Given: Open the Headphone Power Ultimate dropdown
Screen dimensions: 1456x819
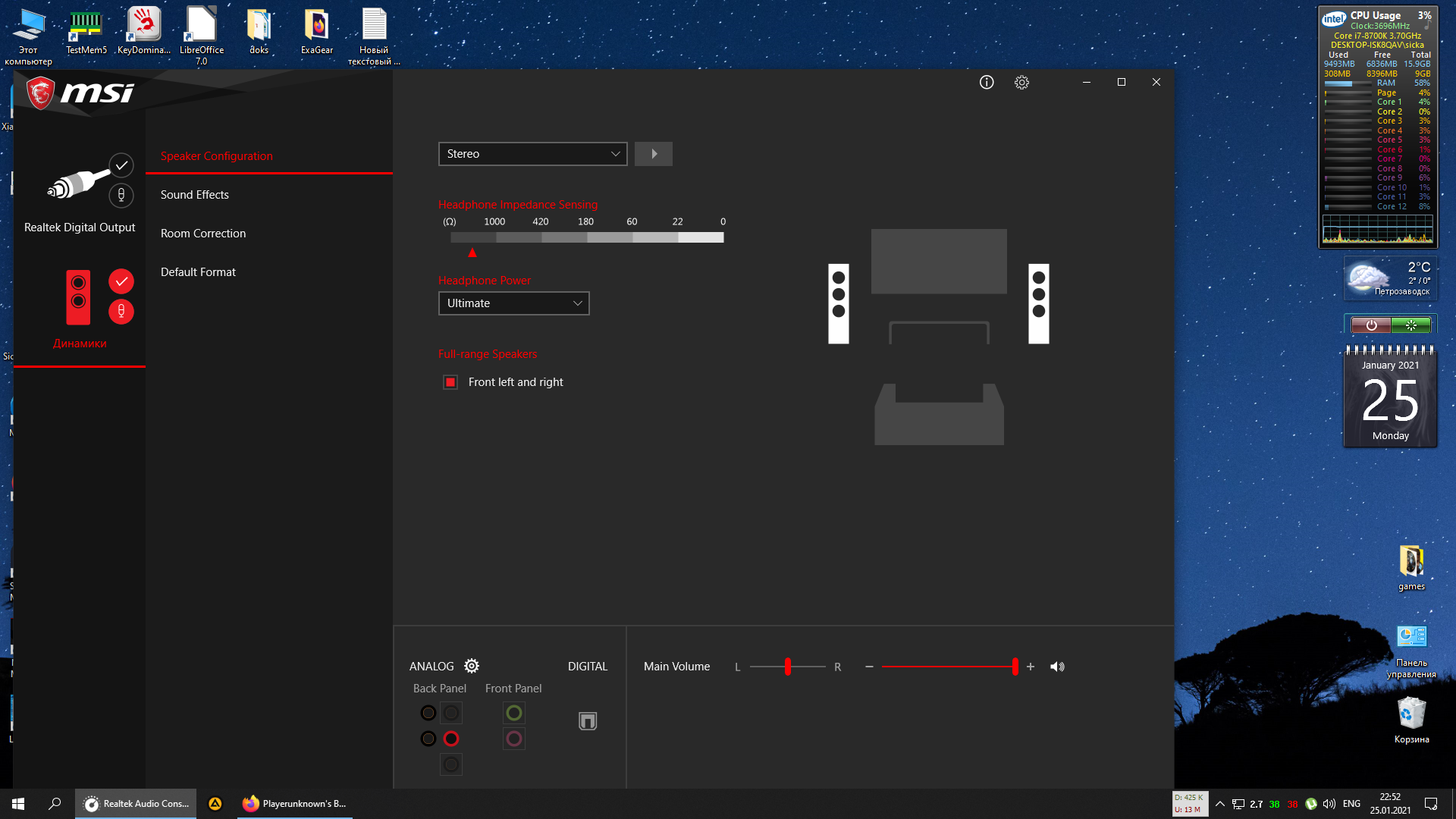Looking at the screenshot, I should click(513, 303).
